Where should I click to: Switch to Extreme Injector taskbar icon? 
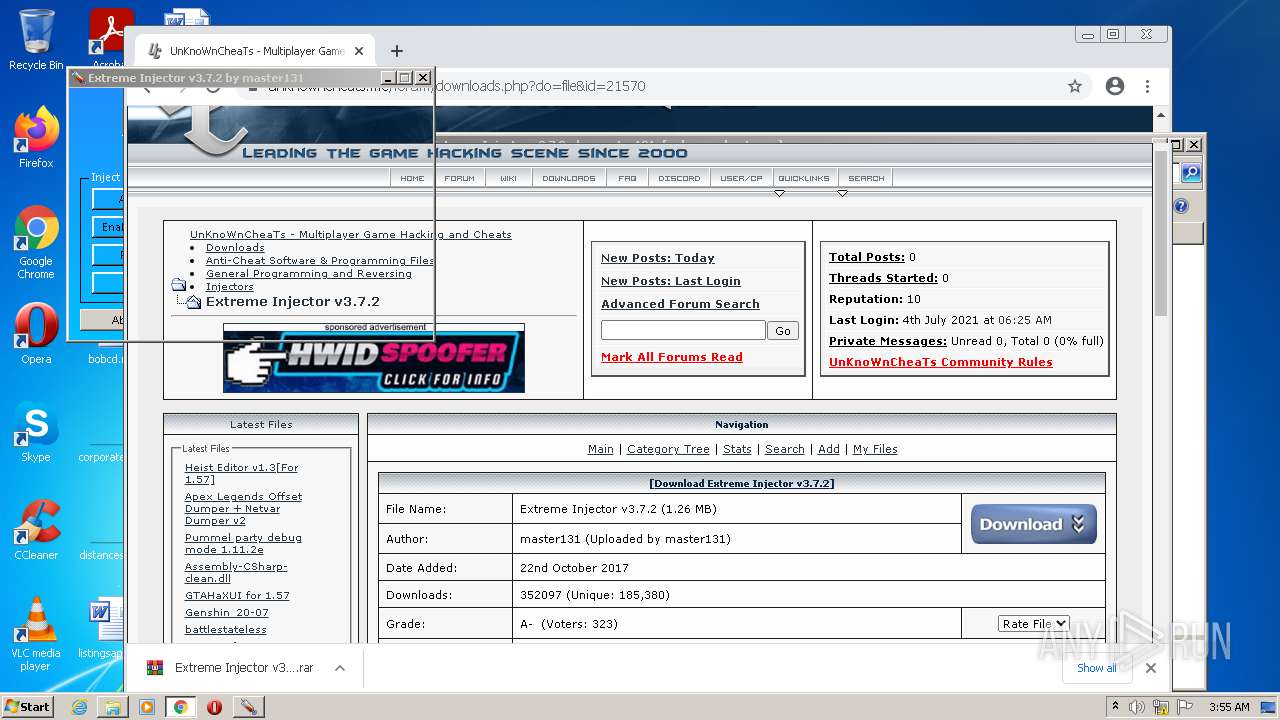pyautogui.click(x=248, y=707)
